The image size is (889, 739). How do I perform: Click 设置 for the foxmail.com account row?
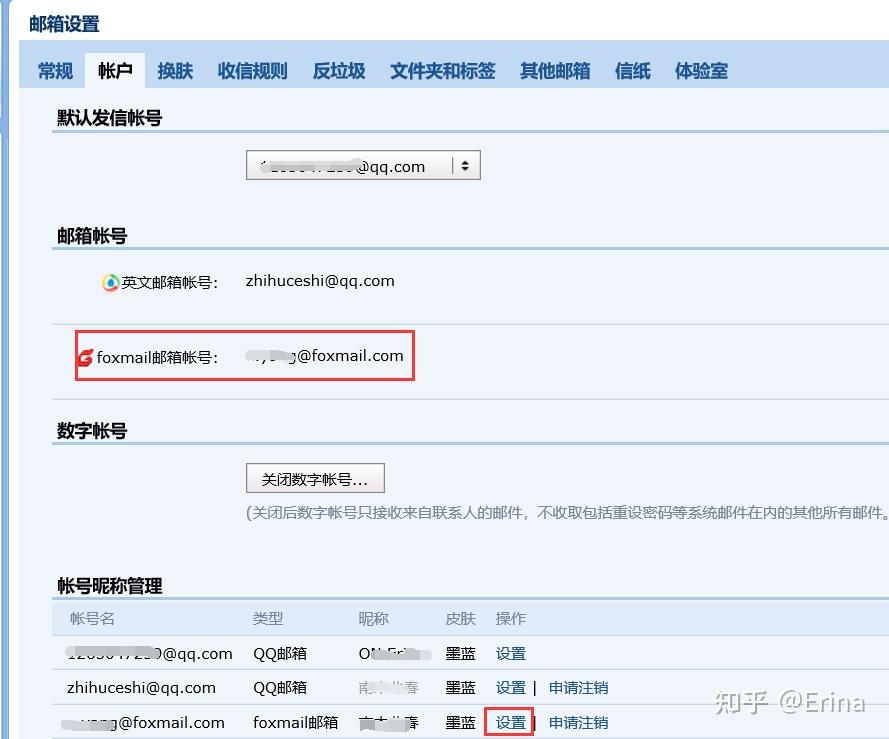click(510, 722)
